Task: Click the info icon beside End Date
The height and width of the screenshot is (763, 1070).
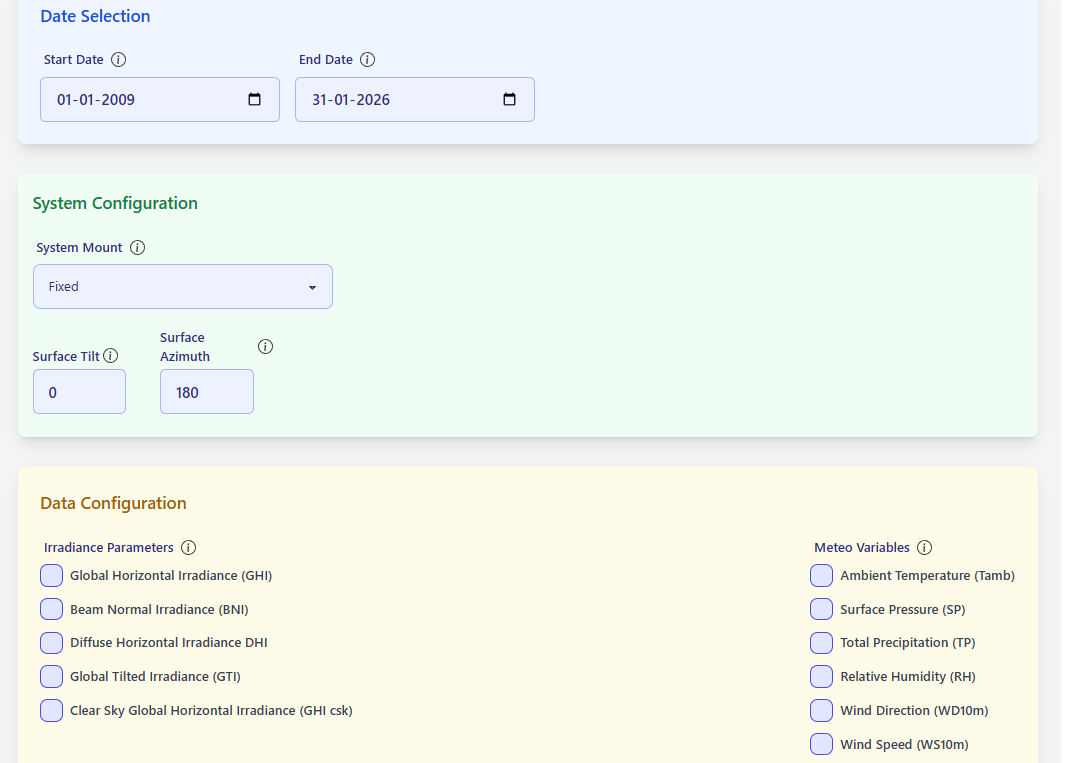Action: [367, 60]
